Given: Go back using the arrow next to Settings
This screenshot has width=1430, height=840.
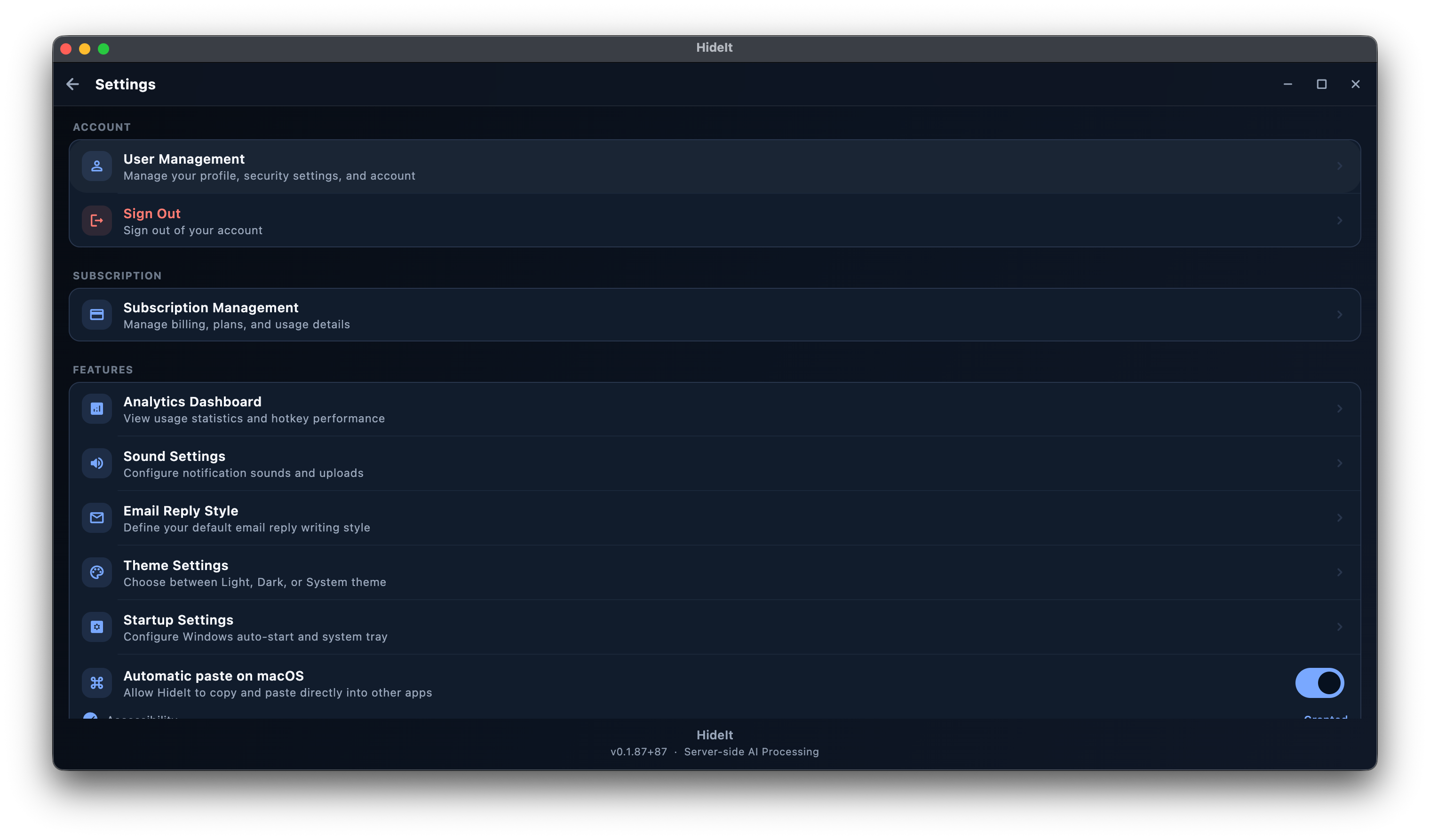Looking at the screenshot, I should pyautogui.click(x=72, y=84).
